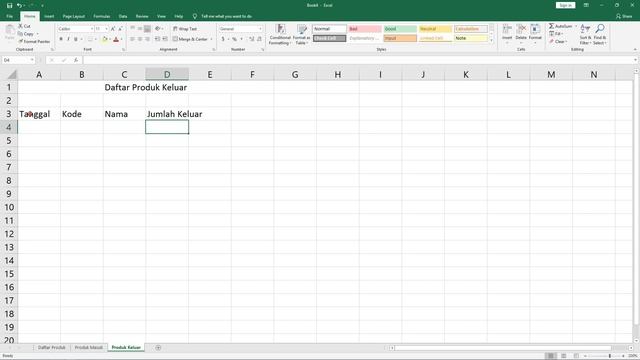Open Sort & Filter

[x=585, y=35]
